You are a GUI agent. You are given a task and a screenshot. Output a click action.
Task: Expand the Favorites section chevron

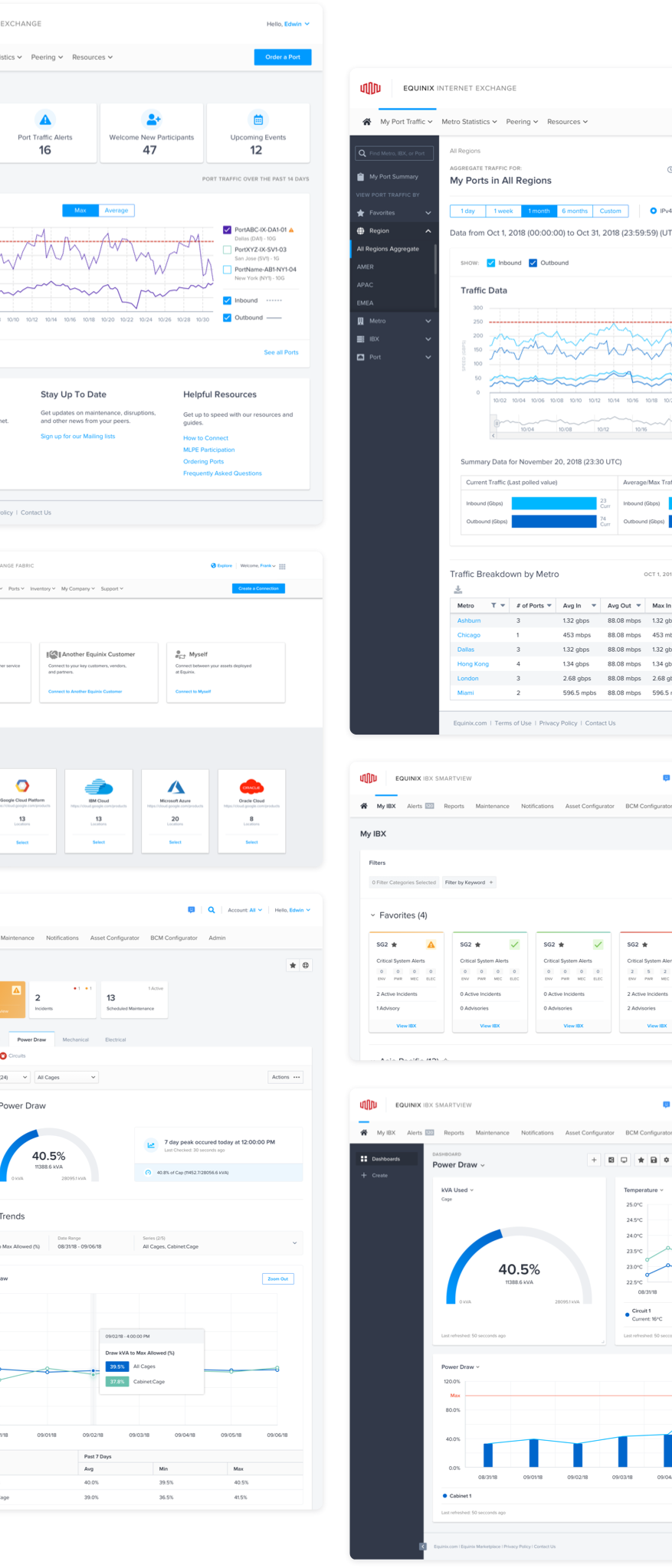[428, 213]
